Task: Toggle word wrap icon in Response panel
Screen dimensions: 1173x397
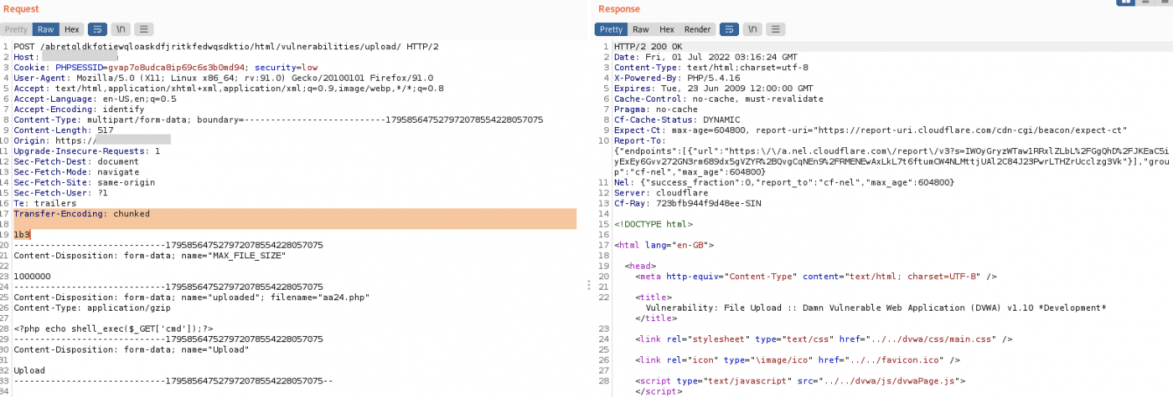Action: pyautogui.click(x=729, y=30)
